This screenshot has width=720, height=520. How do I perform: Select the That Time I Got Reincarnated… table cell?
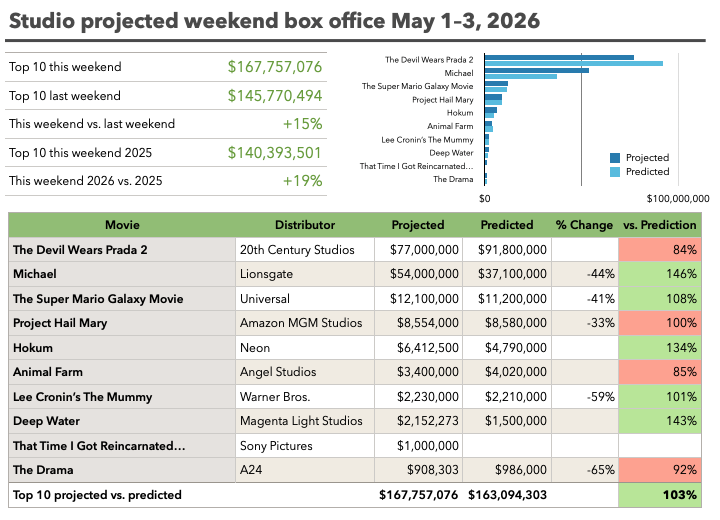pos(122,446)
